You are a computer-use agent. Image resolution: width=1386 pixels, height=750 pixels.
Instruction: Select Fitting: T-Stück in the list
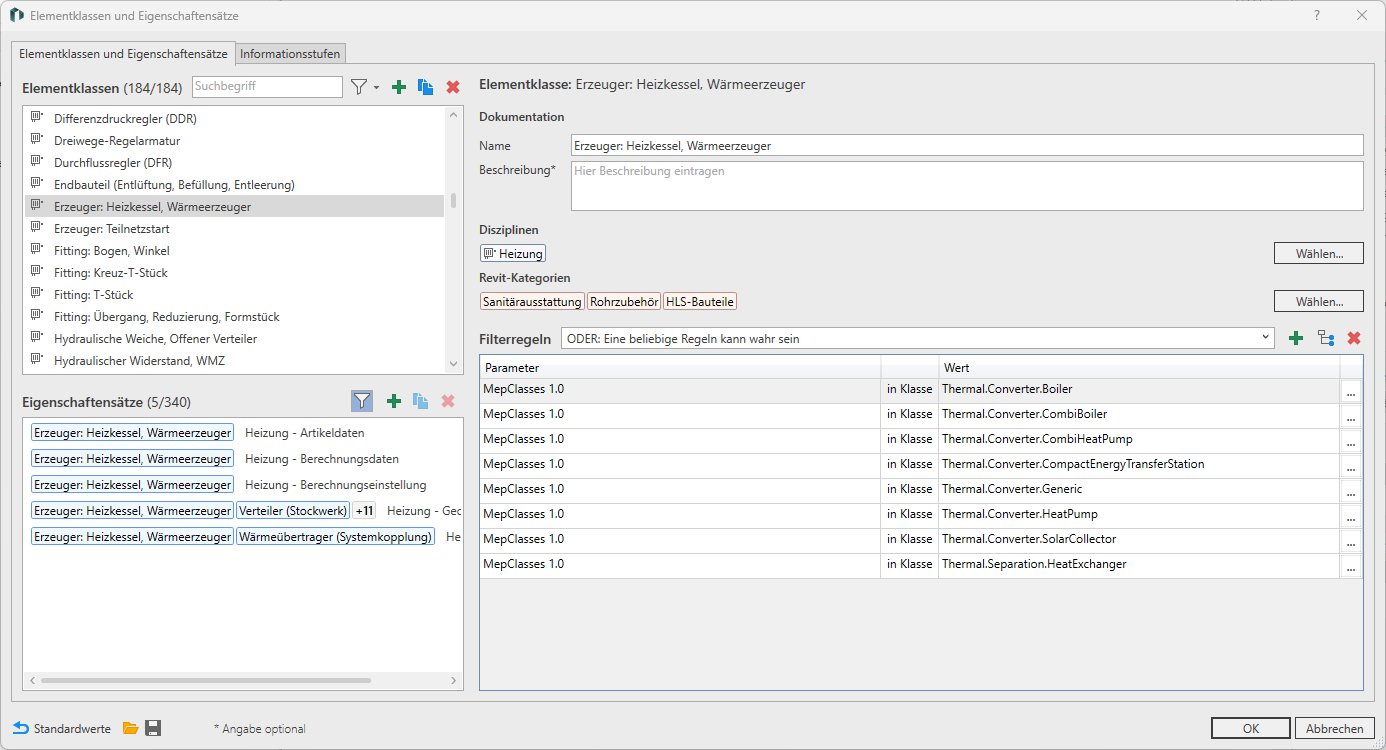(x=94, y=295)
